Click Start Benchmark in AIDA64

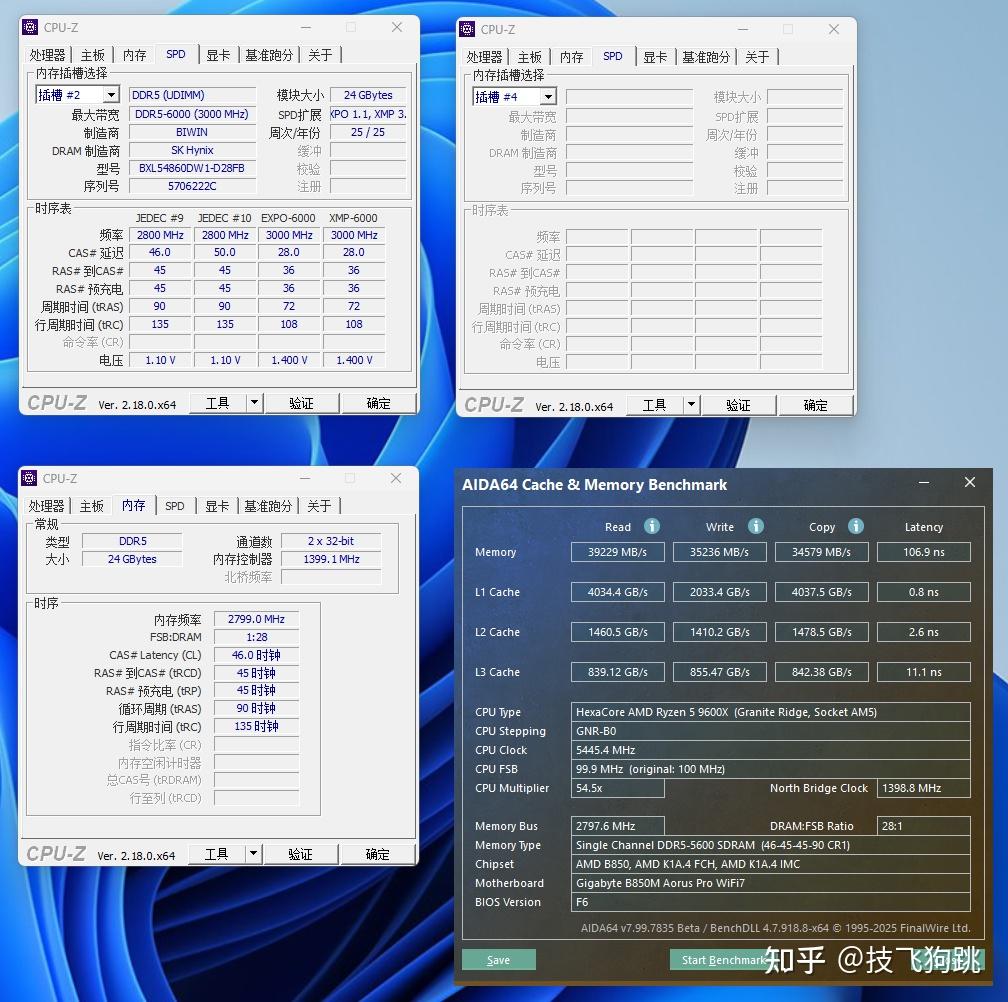pos(724,960)
